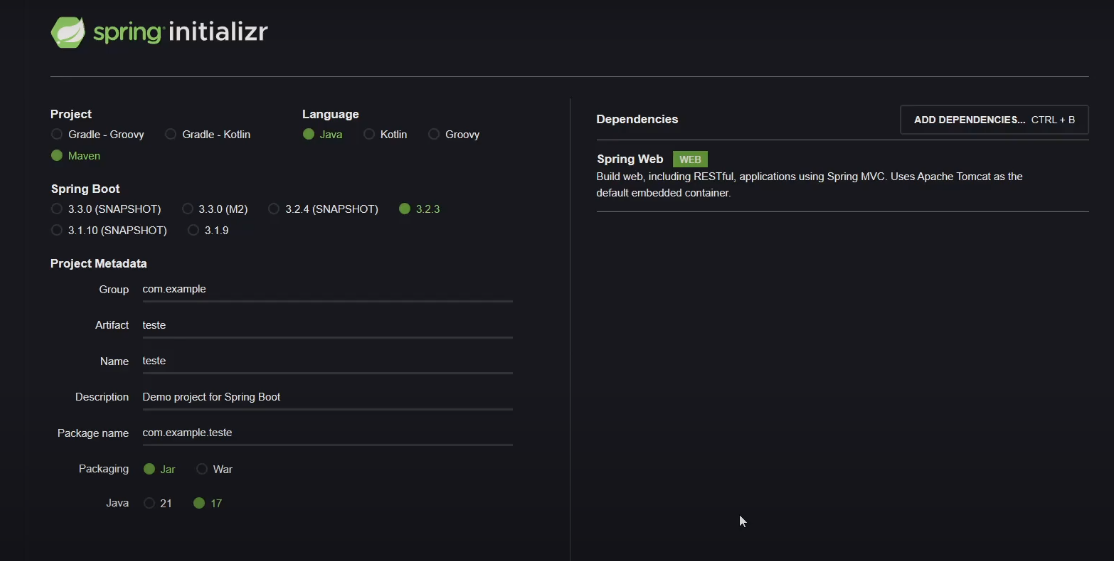
Task: Click the Packaging label
Action: [104, 469]
